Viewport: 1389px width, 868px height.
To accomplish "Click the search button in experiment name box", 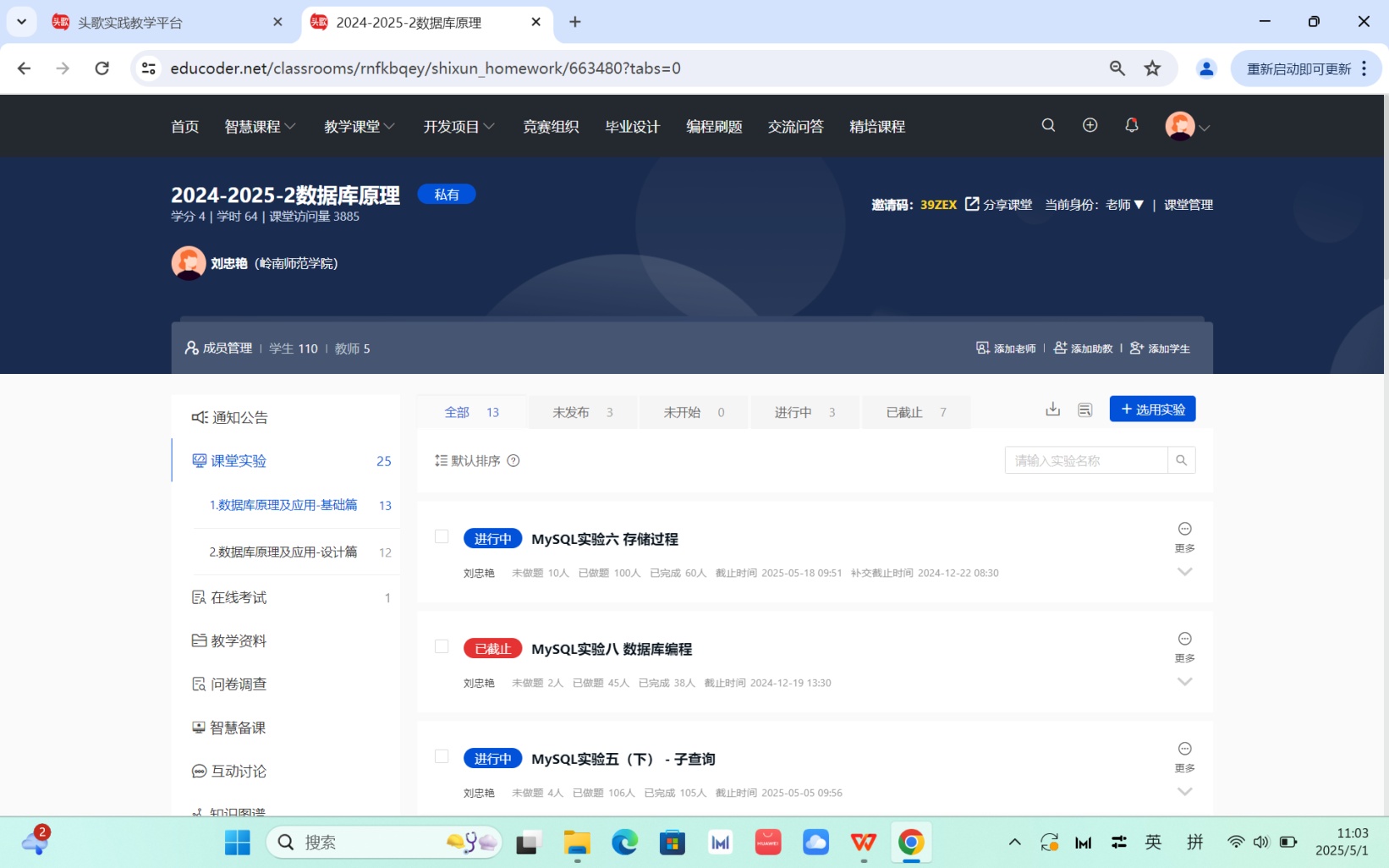I will tap(1181, 460).
